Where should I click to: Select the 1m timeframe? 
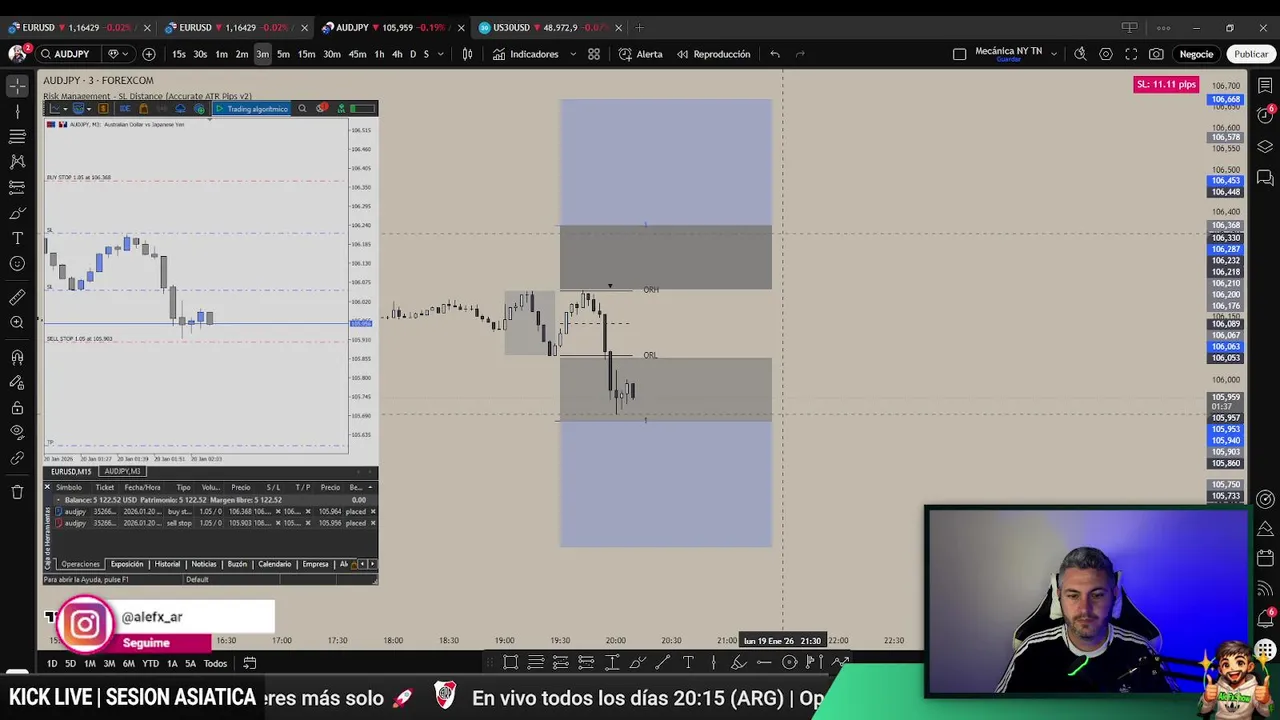(x=221, y=54)
